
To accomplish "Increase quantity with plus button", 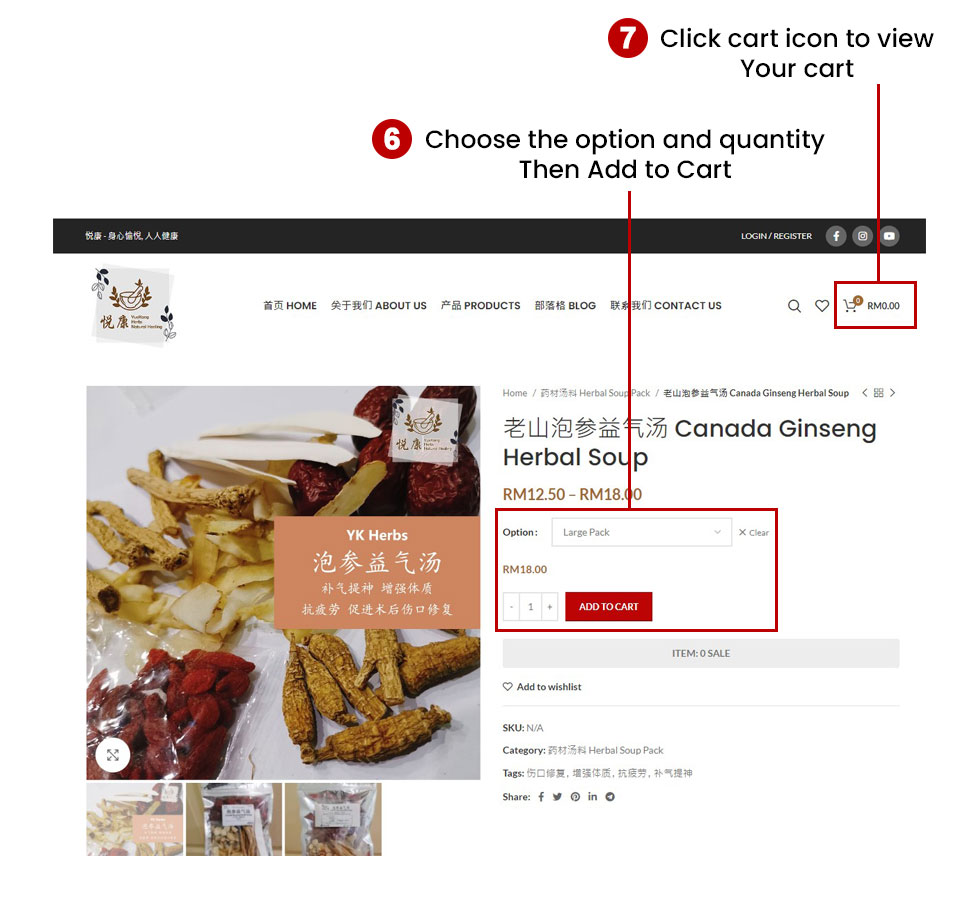I will click(550, 607).
